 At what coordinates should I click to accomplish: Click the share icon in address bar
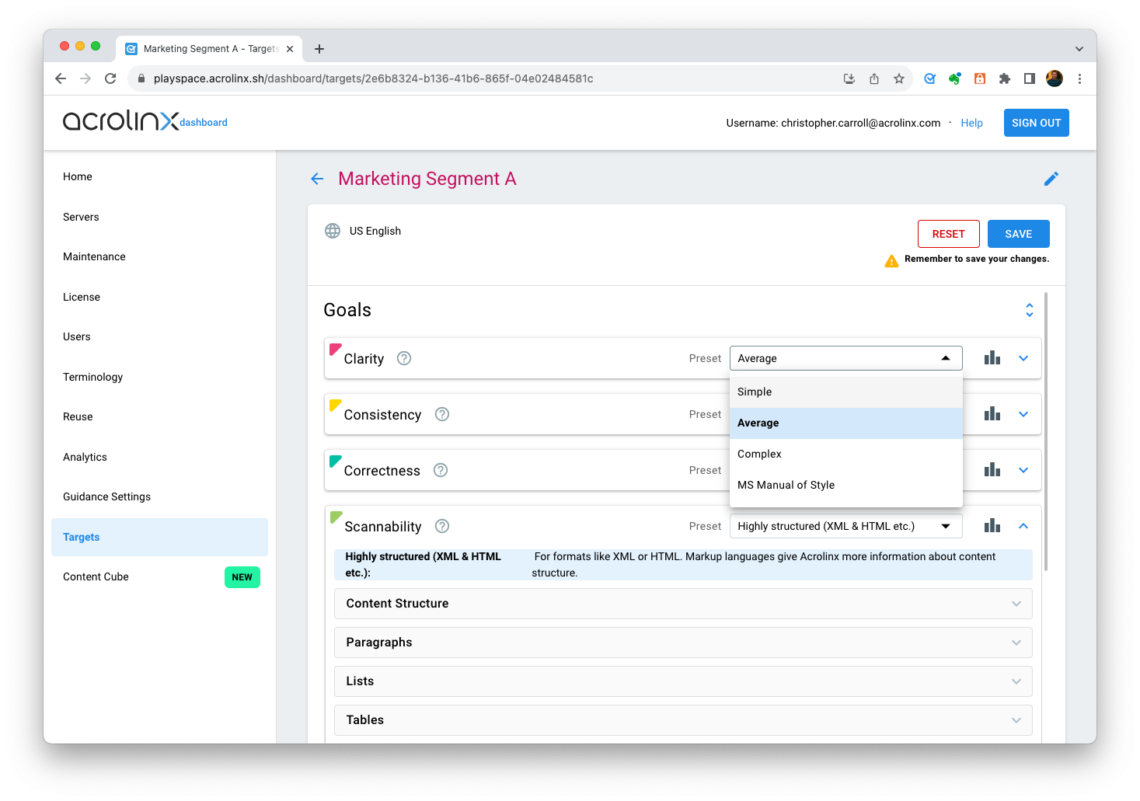[x=874, y=79]
